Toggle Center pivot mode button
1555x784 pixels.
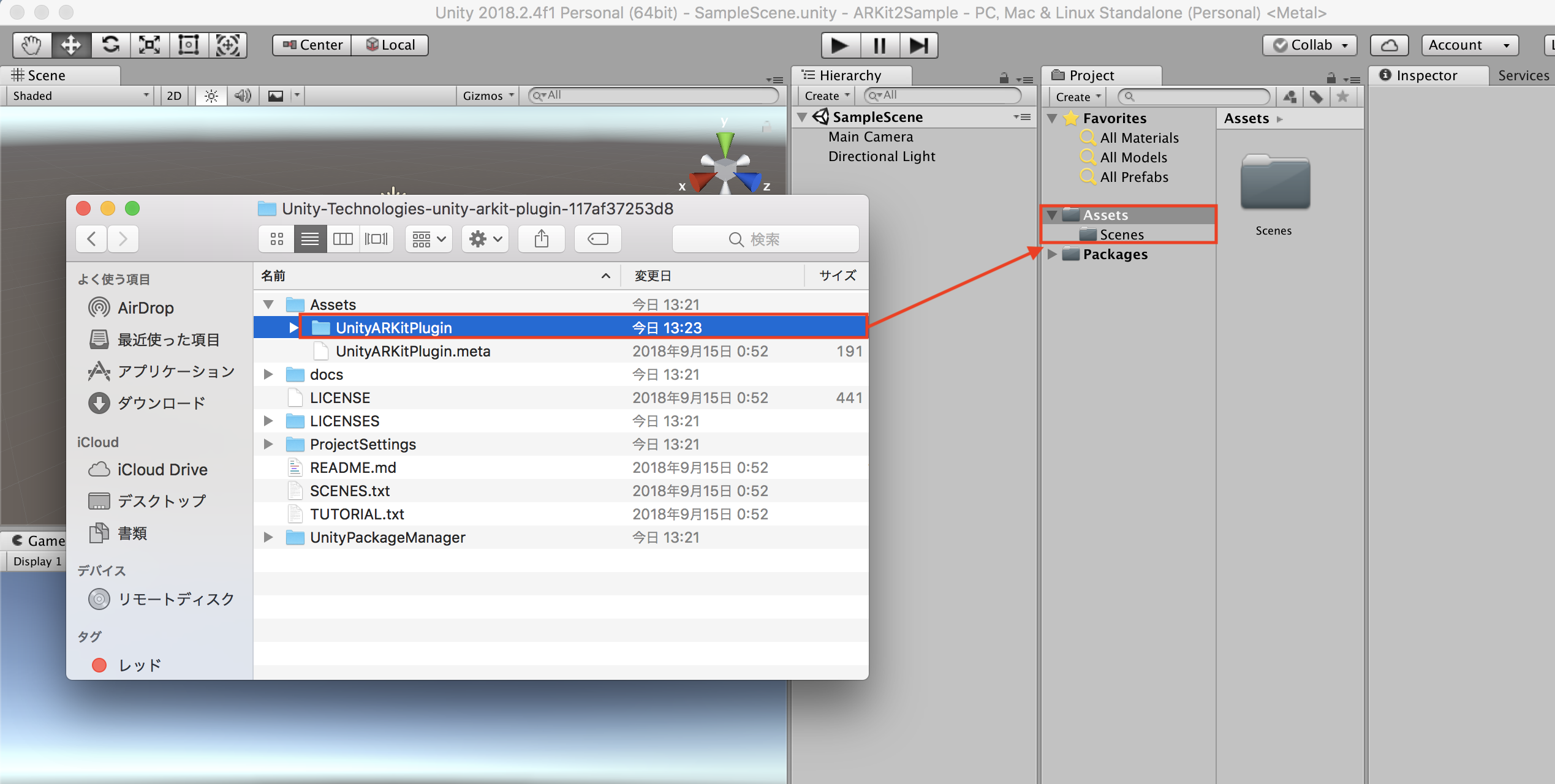click(x=312, y=45)
